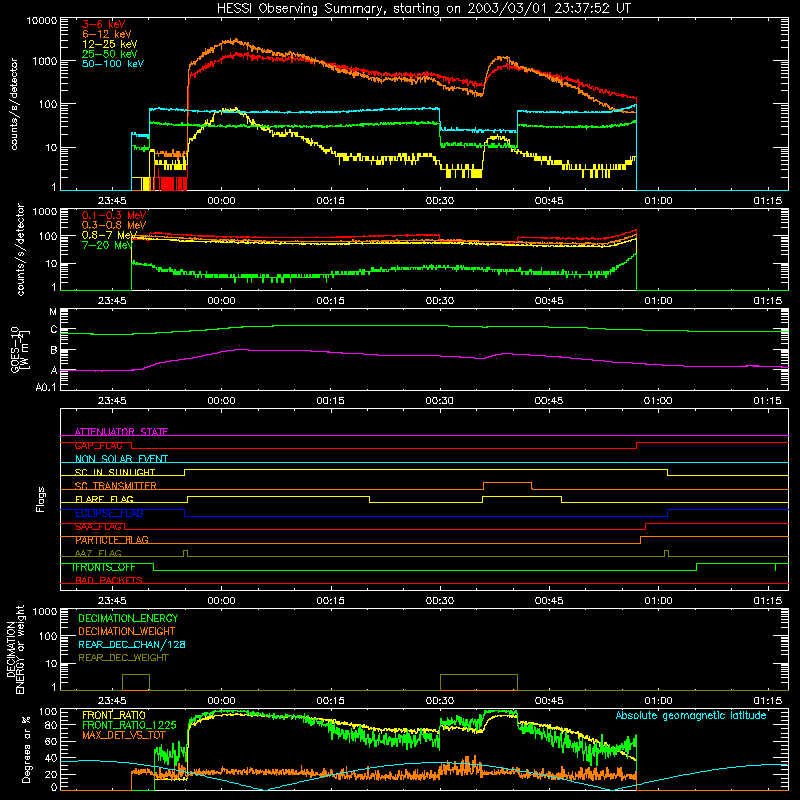800x800 pixels.
Task: Click the 10000 y-axis value on top plot
Action: (42, 21)
